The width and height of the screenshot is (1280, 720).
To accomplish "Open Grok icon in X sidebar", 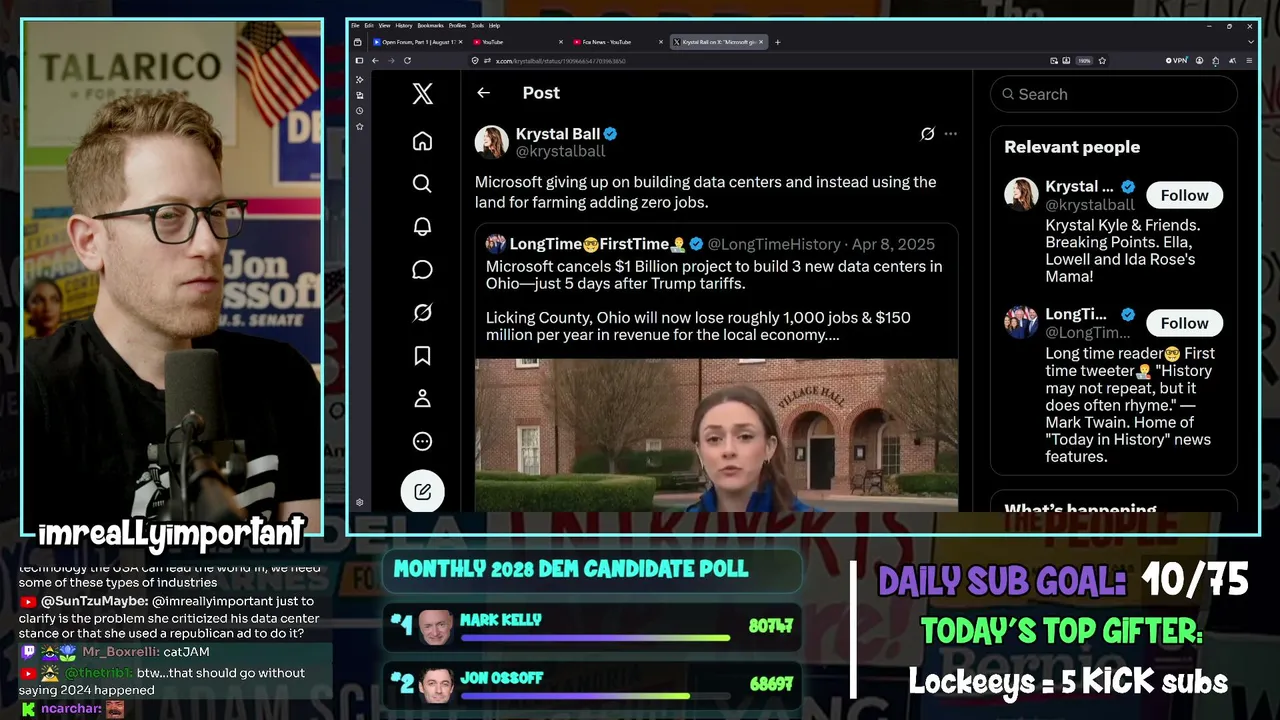I will click(x=422, y=313).
